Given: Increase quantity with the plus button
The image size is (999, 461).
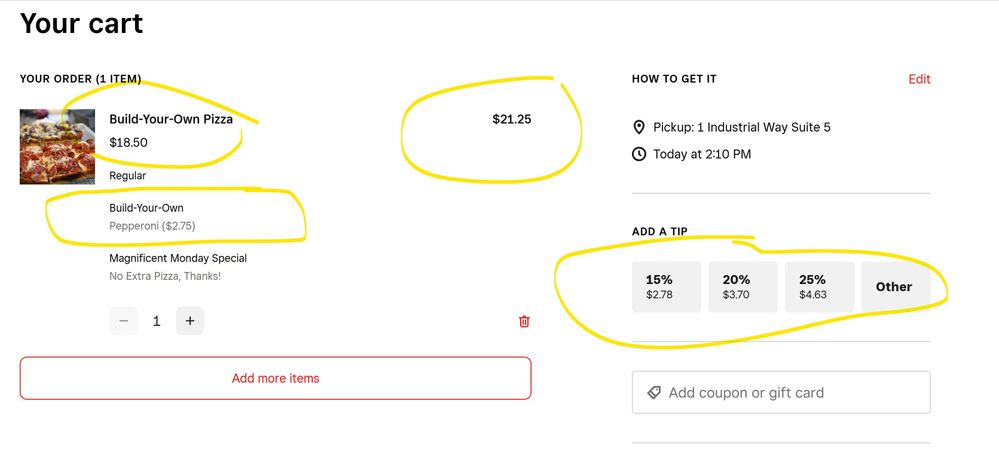Looking at the screenshot, I should click(190, 321).
